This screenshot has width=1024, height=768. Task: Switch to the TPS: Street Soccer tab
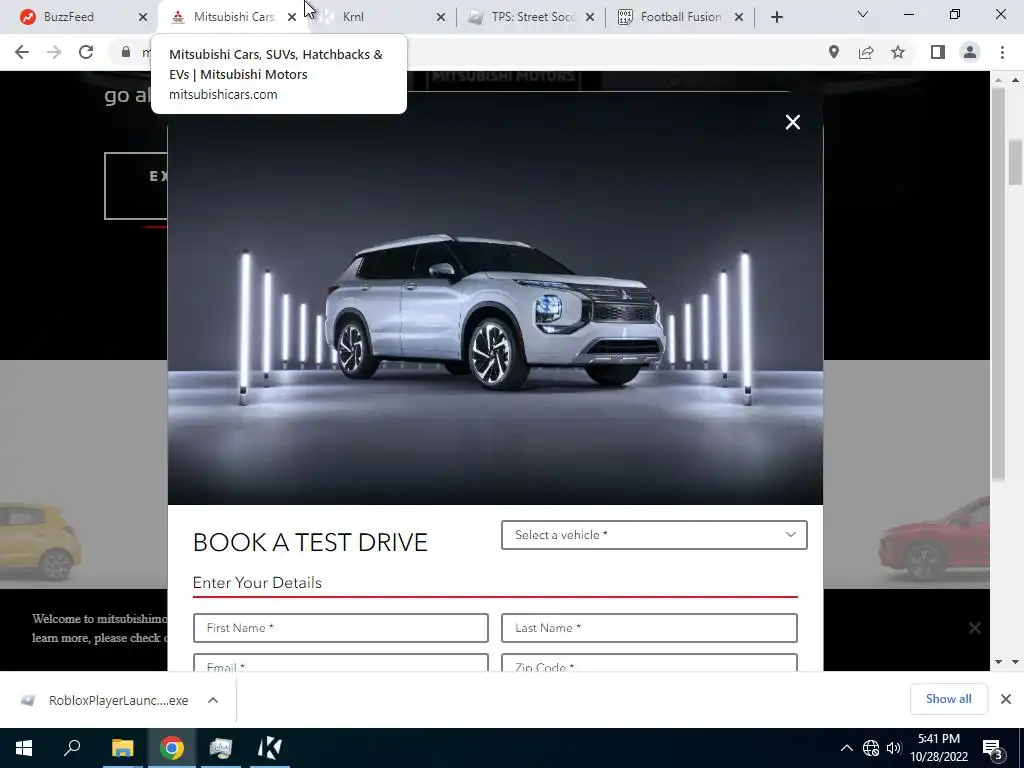point(530,17)
